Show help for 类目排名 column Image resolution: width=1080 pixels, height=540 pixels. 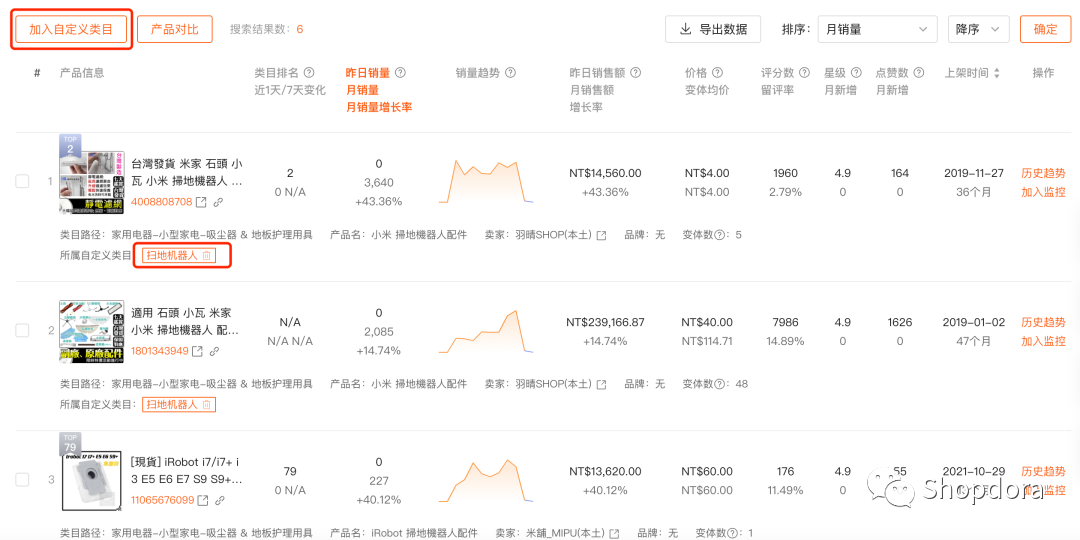[x=309, y=72]
